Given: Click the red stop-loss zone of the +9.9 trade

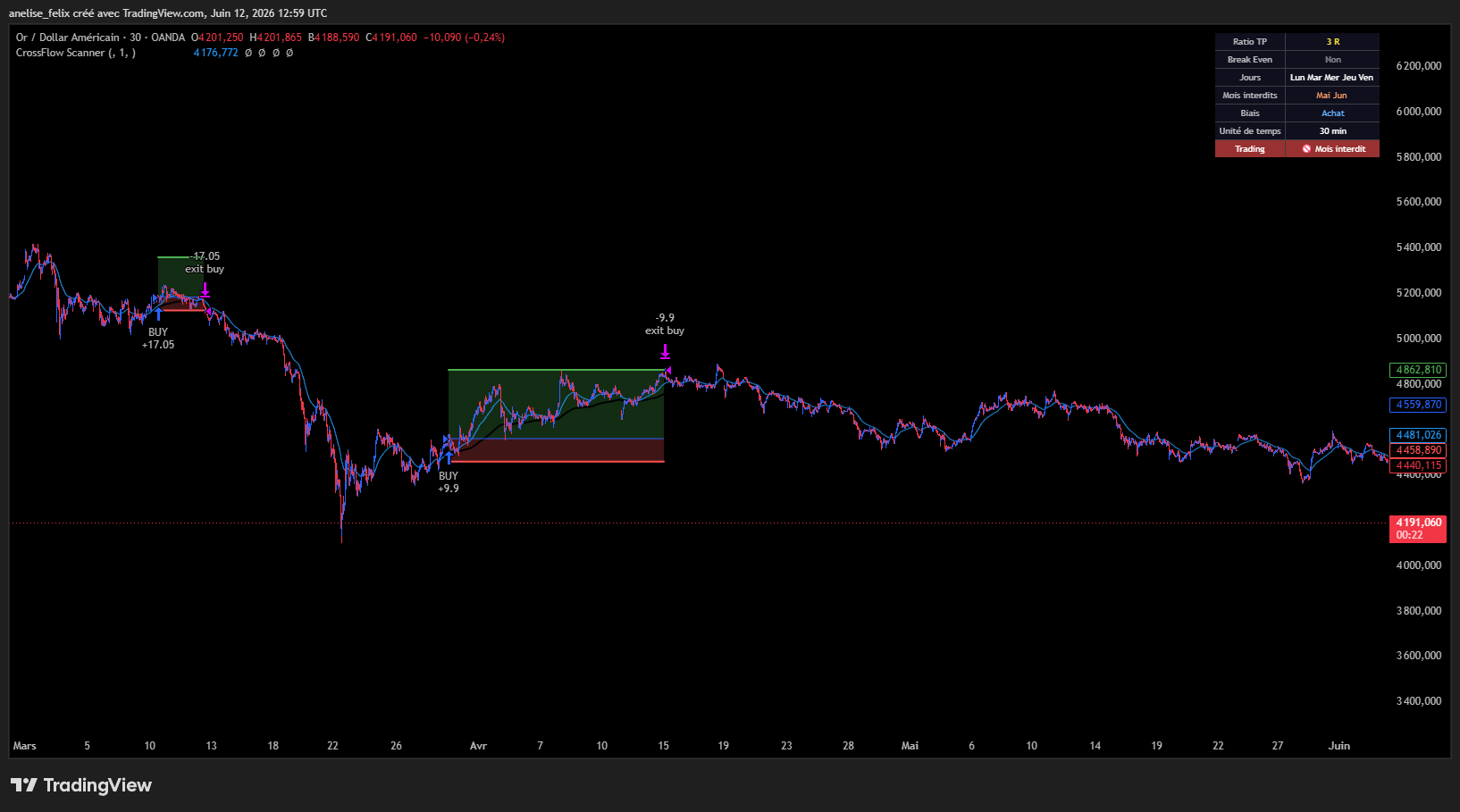Looking at the screenshot, I should (556, 450).
